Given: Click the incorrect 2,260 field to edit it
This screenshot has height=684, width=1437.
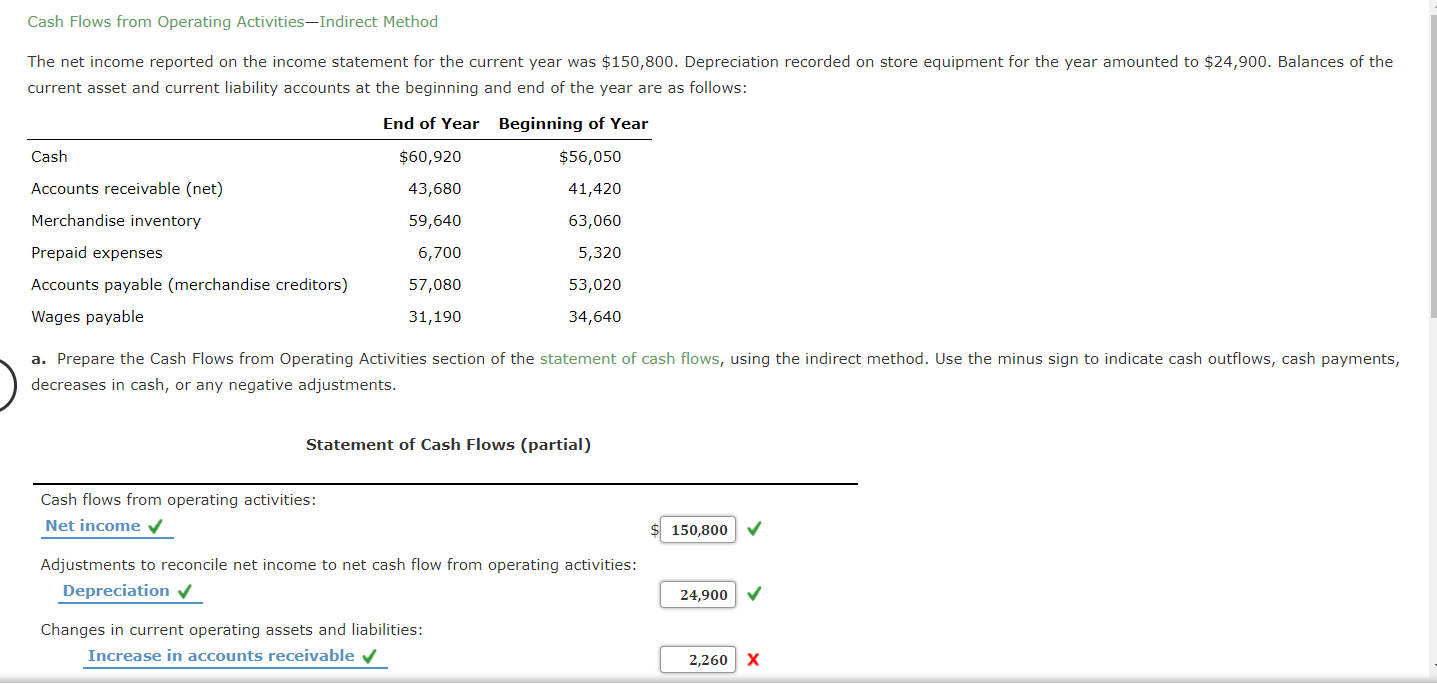Looking at the screenshot, I should click(697, 659).
